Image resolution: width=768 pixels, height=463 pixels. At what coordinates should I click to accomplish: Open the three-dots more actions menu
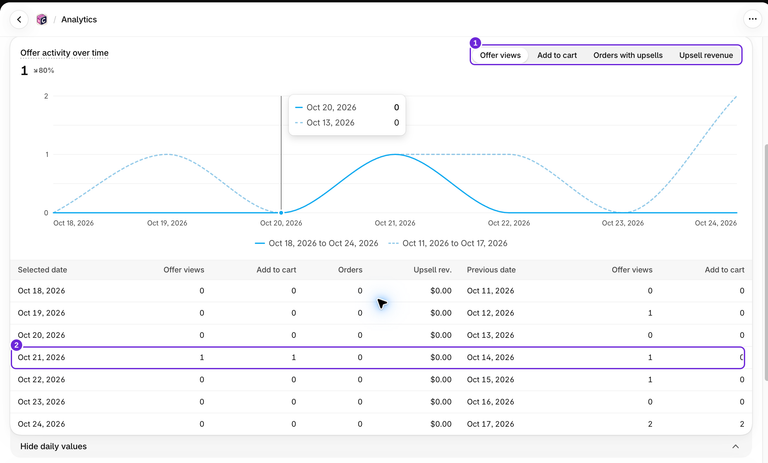[x=752, y=19]
